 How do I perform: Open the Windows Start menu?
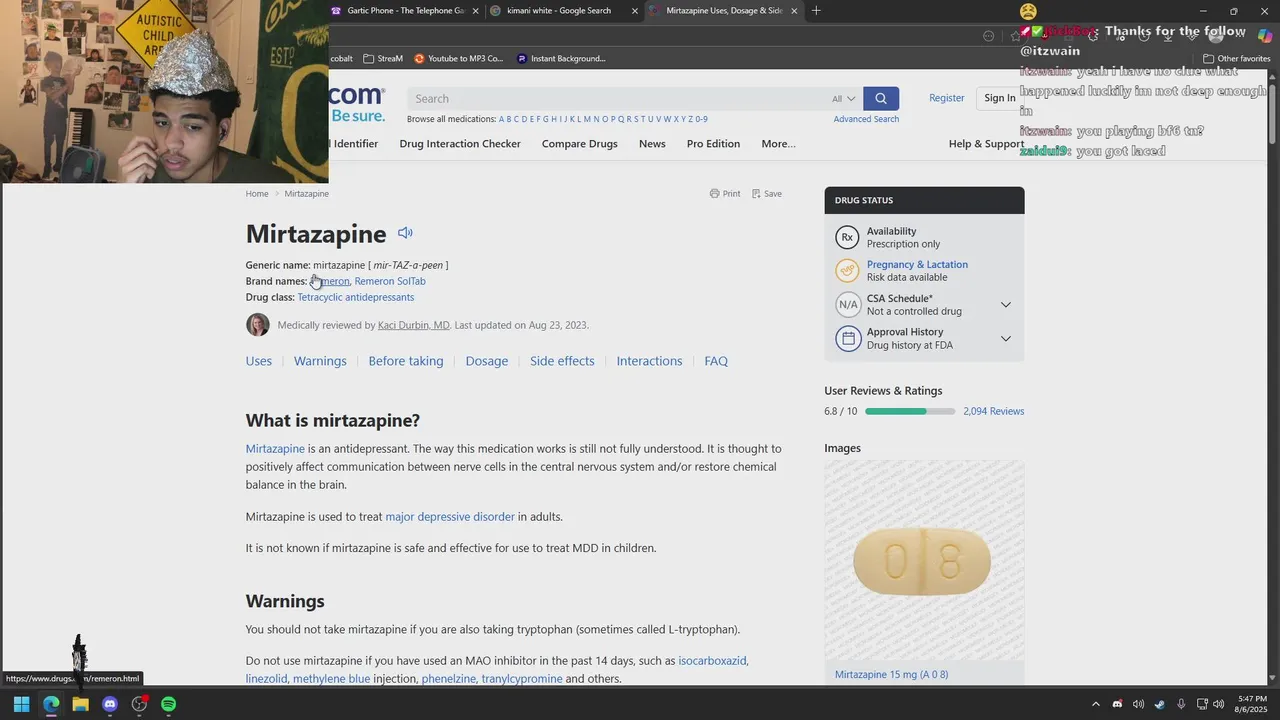coord(21,704)
